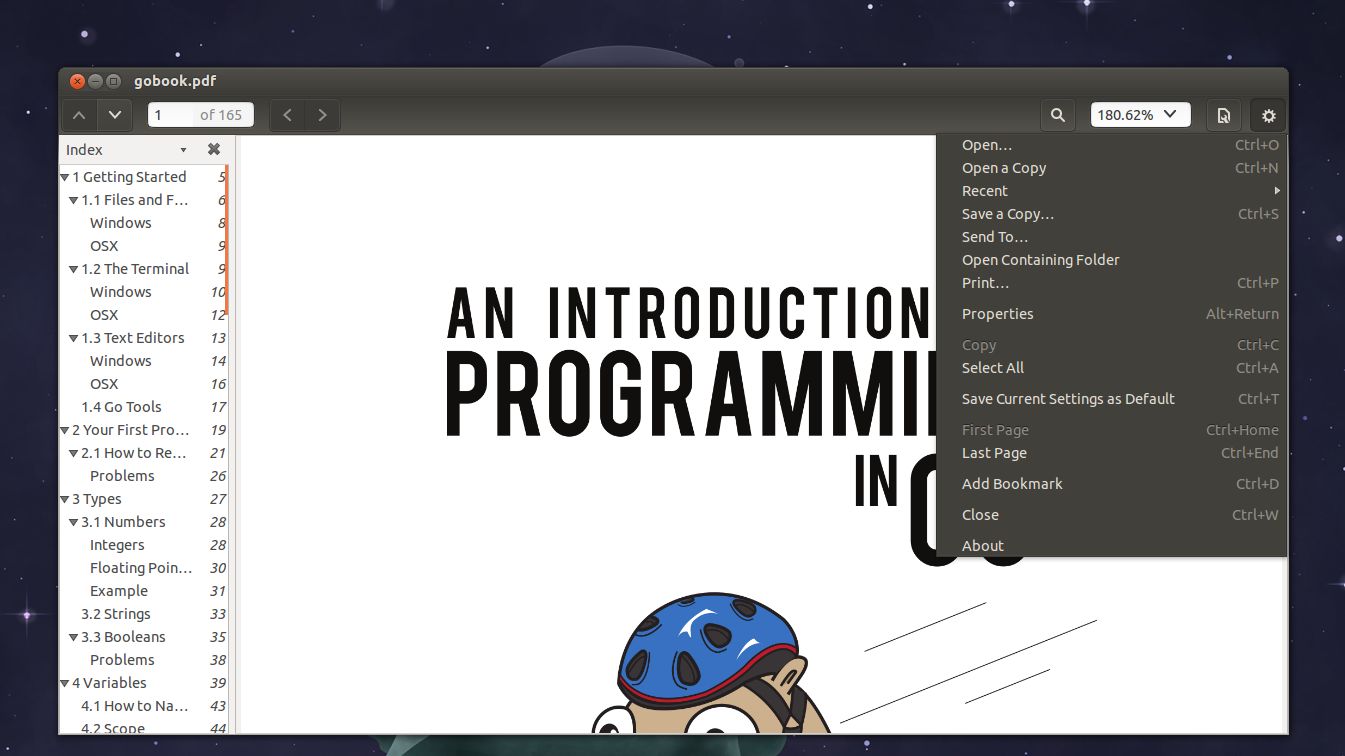Click Add Bookmark in the menu
Image resolution: width=1345 pixels, height=756 pixels.
pyautogui.click(x=1012, y=484)
